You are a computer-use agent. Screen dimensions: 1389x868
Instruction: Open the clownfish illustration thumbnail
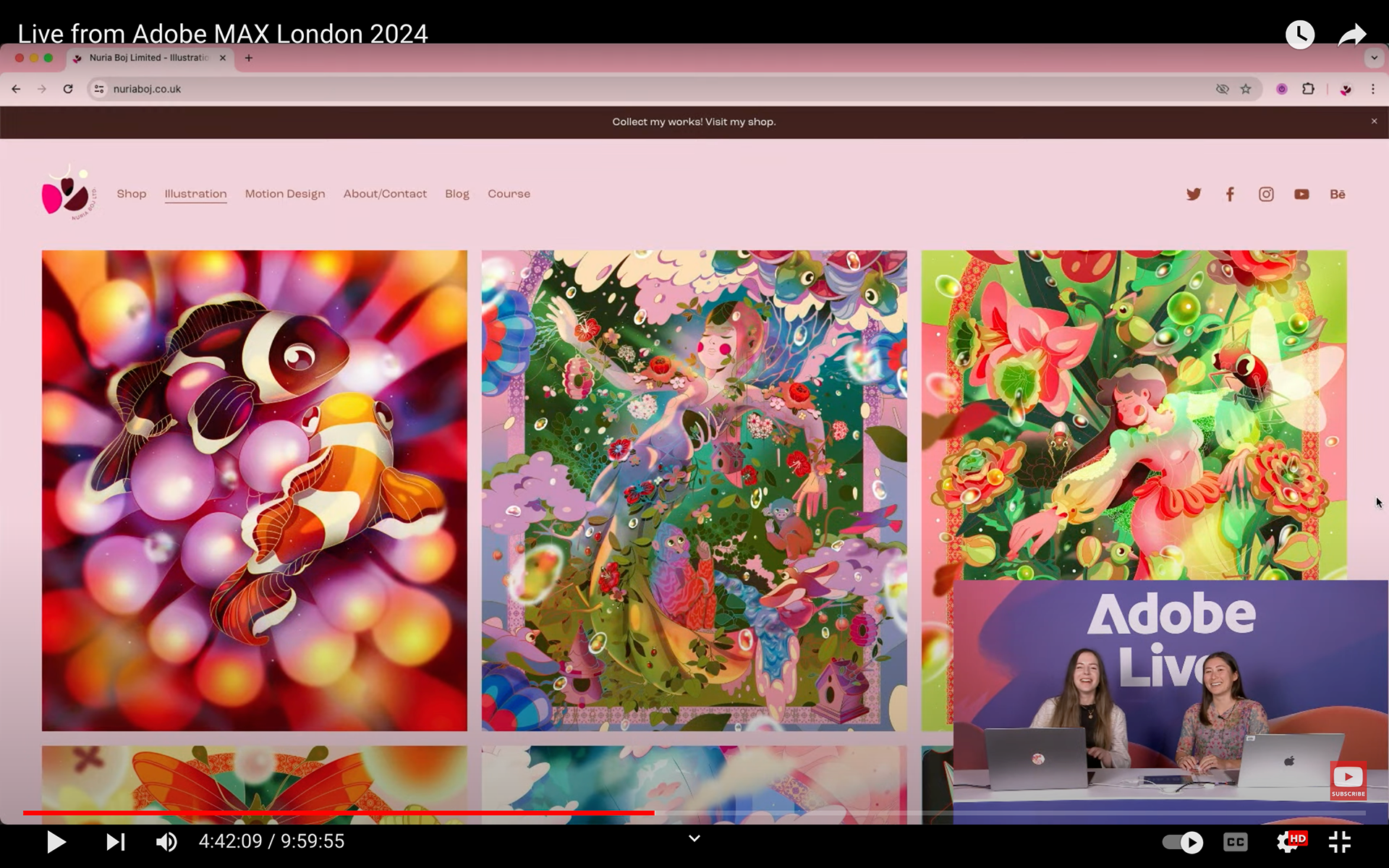point(255,490)
